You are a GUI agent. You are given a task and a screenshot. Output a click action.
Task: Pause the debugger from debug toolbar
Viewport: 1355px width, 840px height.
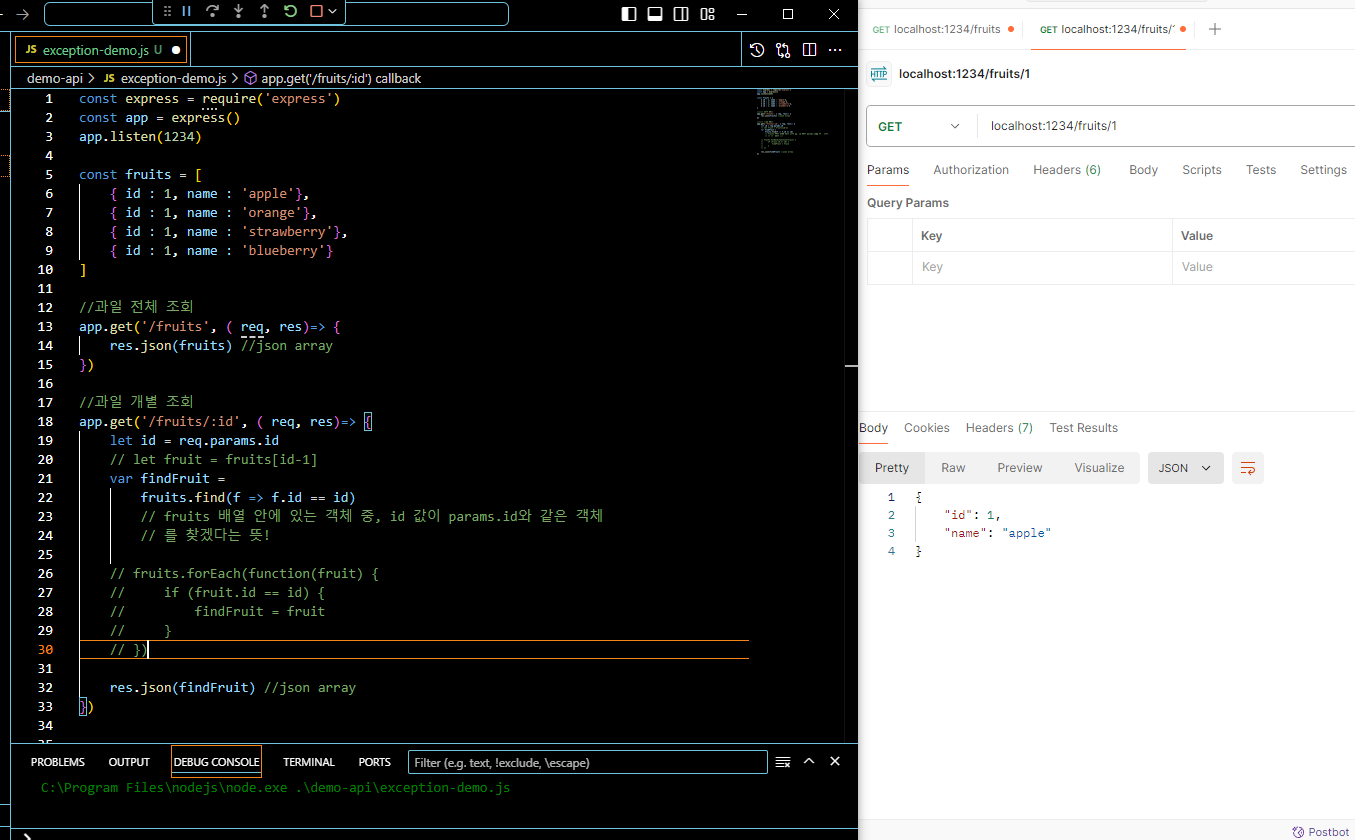[186, 11]
